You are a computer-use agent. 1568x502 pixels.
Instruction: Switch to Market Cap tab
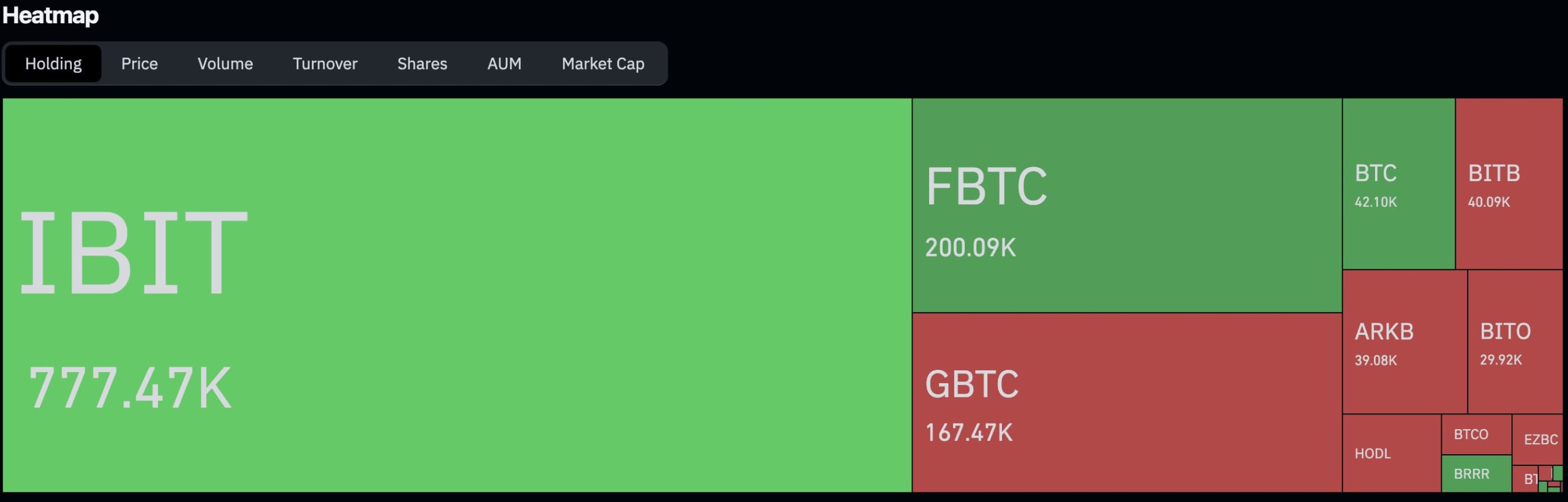[x=603, y=64]
